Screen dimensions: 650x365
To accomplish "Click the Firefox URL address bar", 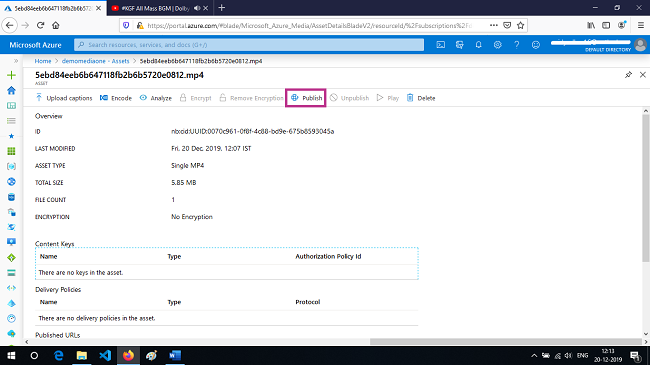I will click(309, 25).
